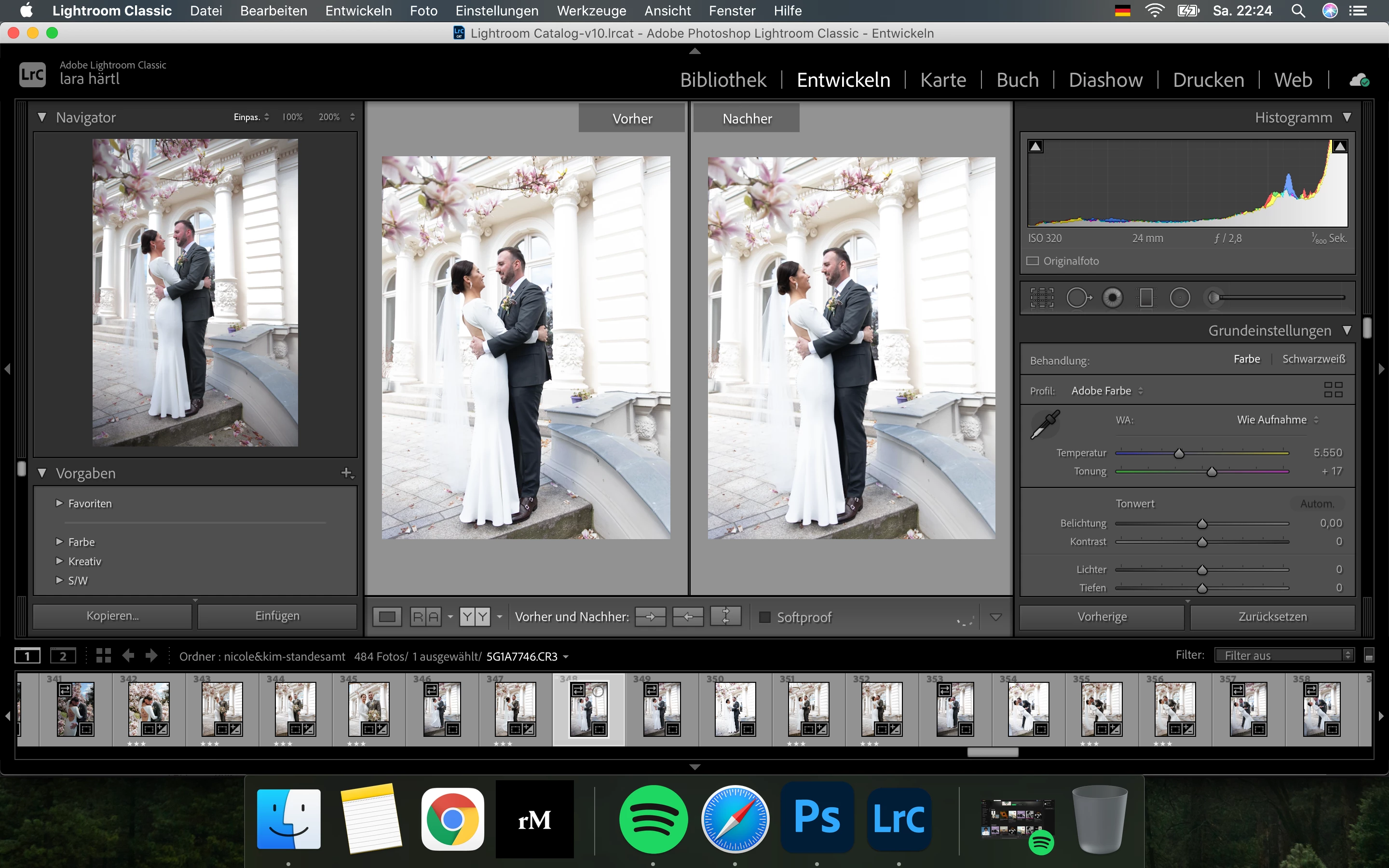The height and width of the screenshot is (868, 1389).
Task: Switch to the Bibliothek module
Action: coord(722,80)
